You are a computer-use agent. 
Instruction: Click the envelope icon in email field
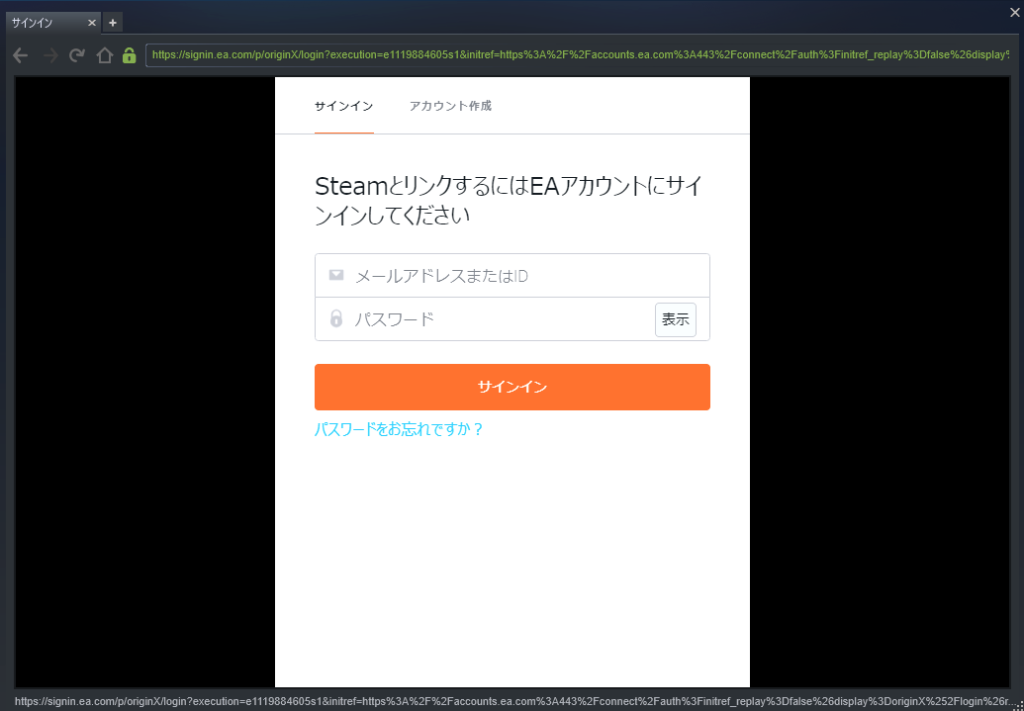[336, 276]
